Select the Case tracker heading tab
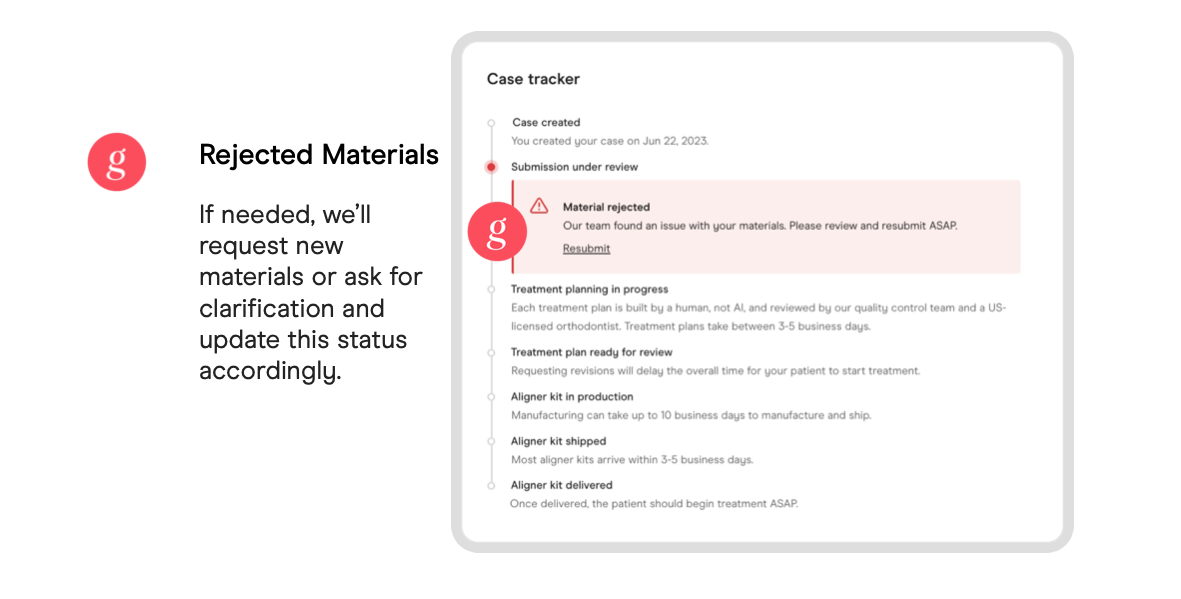Viewport: 1181px width, 599px height. (534, 78)
